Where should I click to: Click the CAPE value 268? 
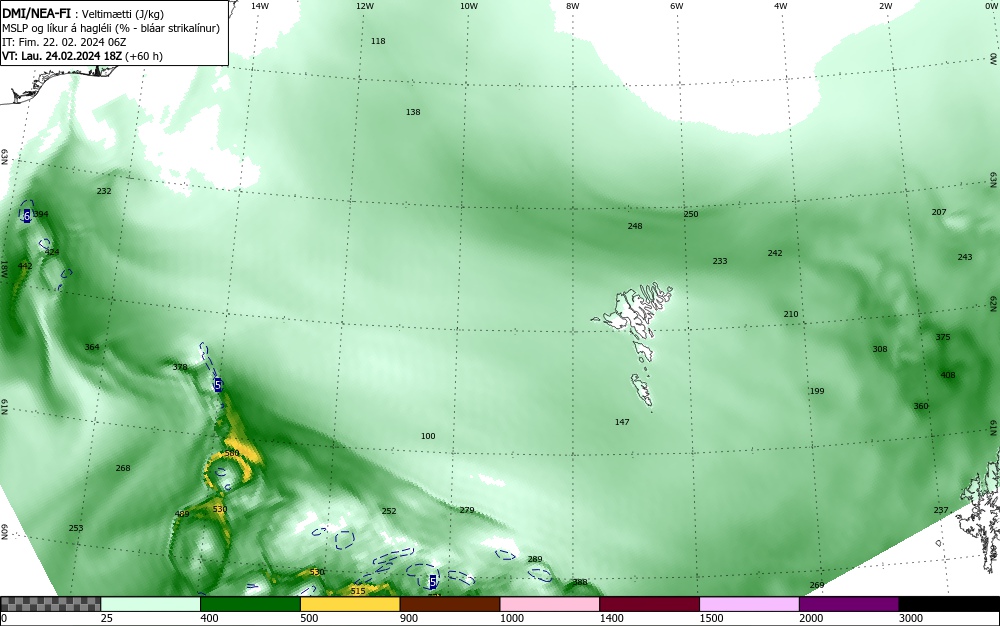coord(122,468)
